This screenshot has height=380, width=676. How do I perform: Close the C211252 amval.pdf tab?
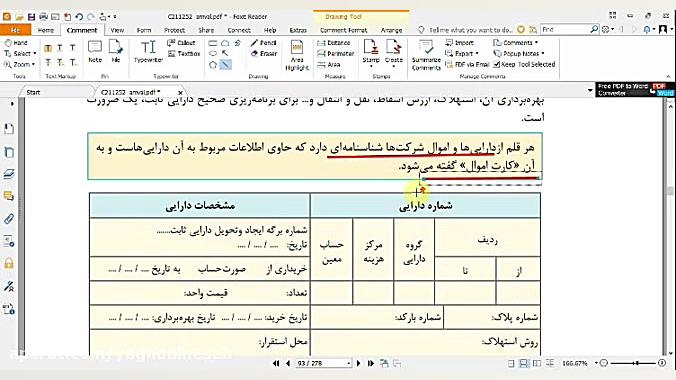[180, 92]
